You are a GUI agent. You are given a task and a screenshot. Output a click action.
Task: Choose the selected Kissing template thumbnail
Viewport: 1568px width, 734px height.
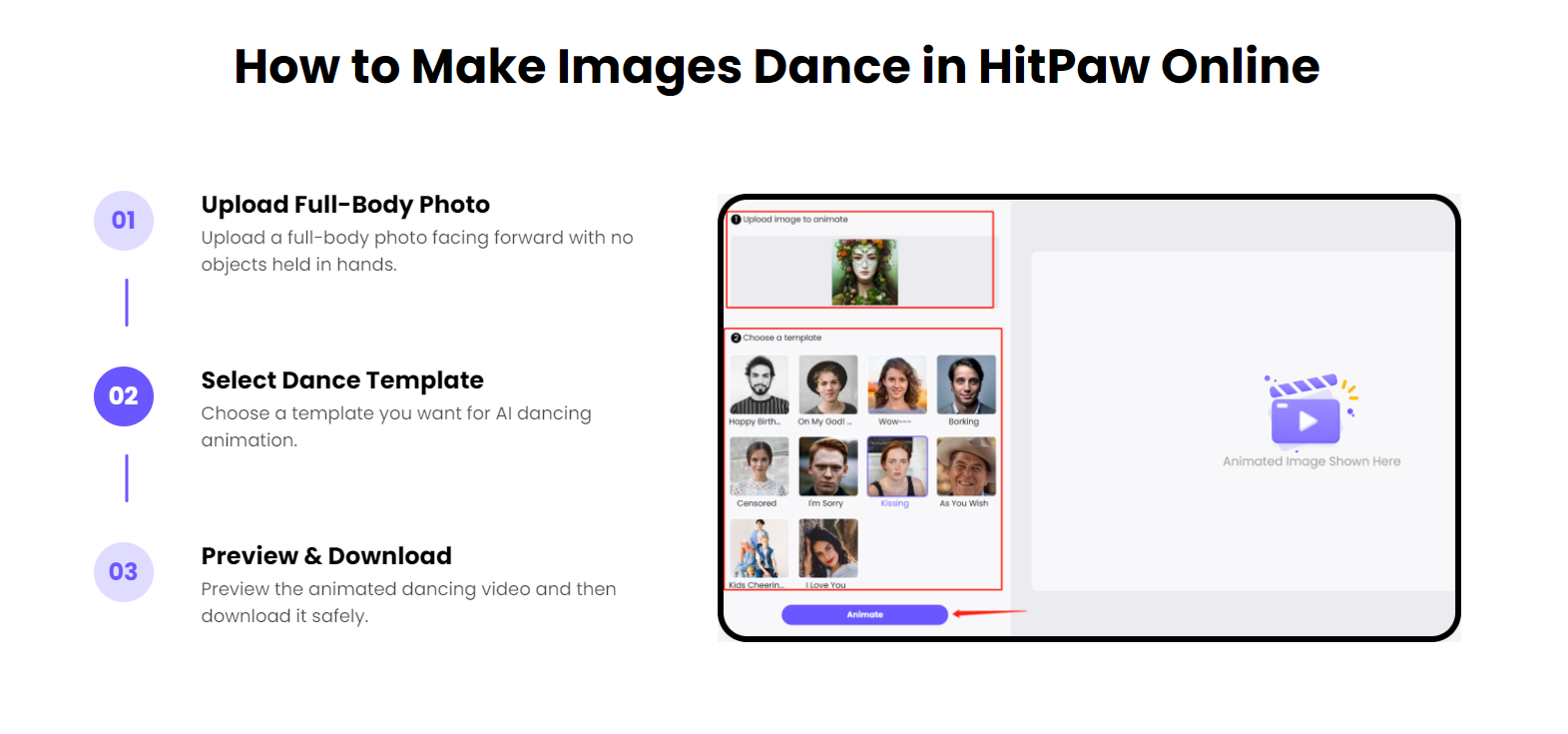897,466
